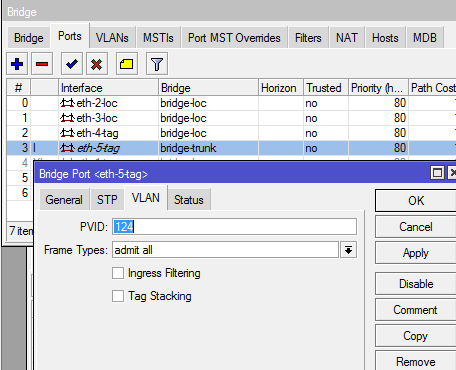Select the eth-4-tag row
The height and width of the screenshot is (370, 456).
231,133
